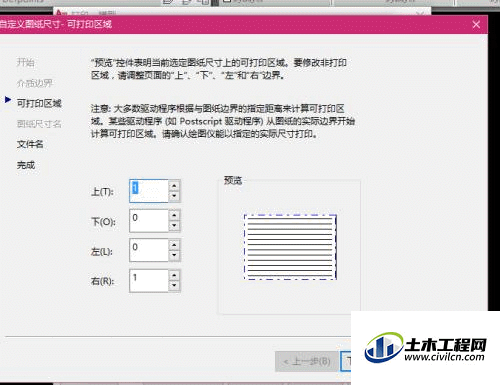Click the 上(T) label
The height and width of the screenshot is (385, 500).
pos(102,192)
